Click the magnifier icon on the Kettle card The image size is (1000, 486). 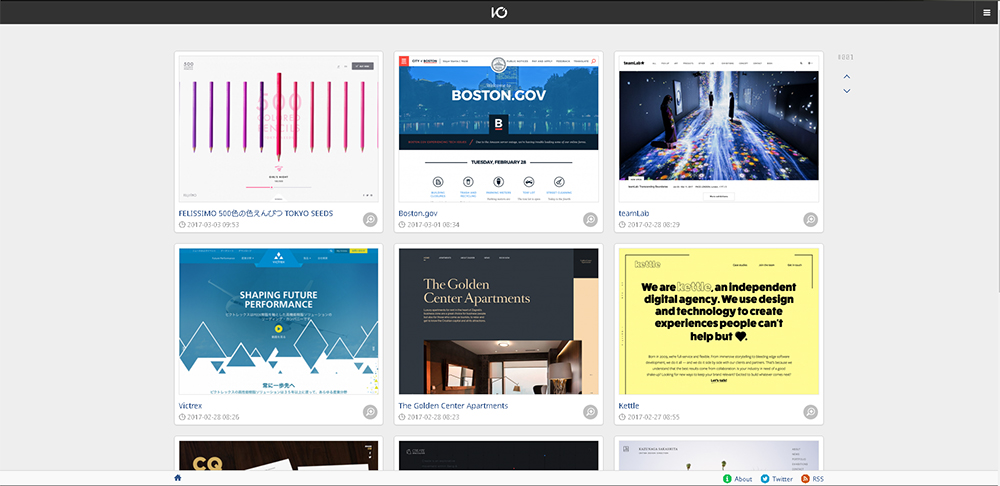[810, 412]
